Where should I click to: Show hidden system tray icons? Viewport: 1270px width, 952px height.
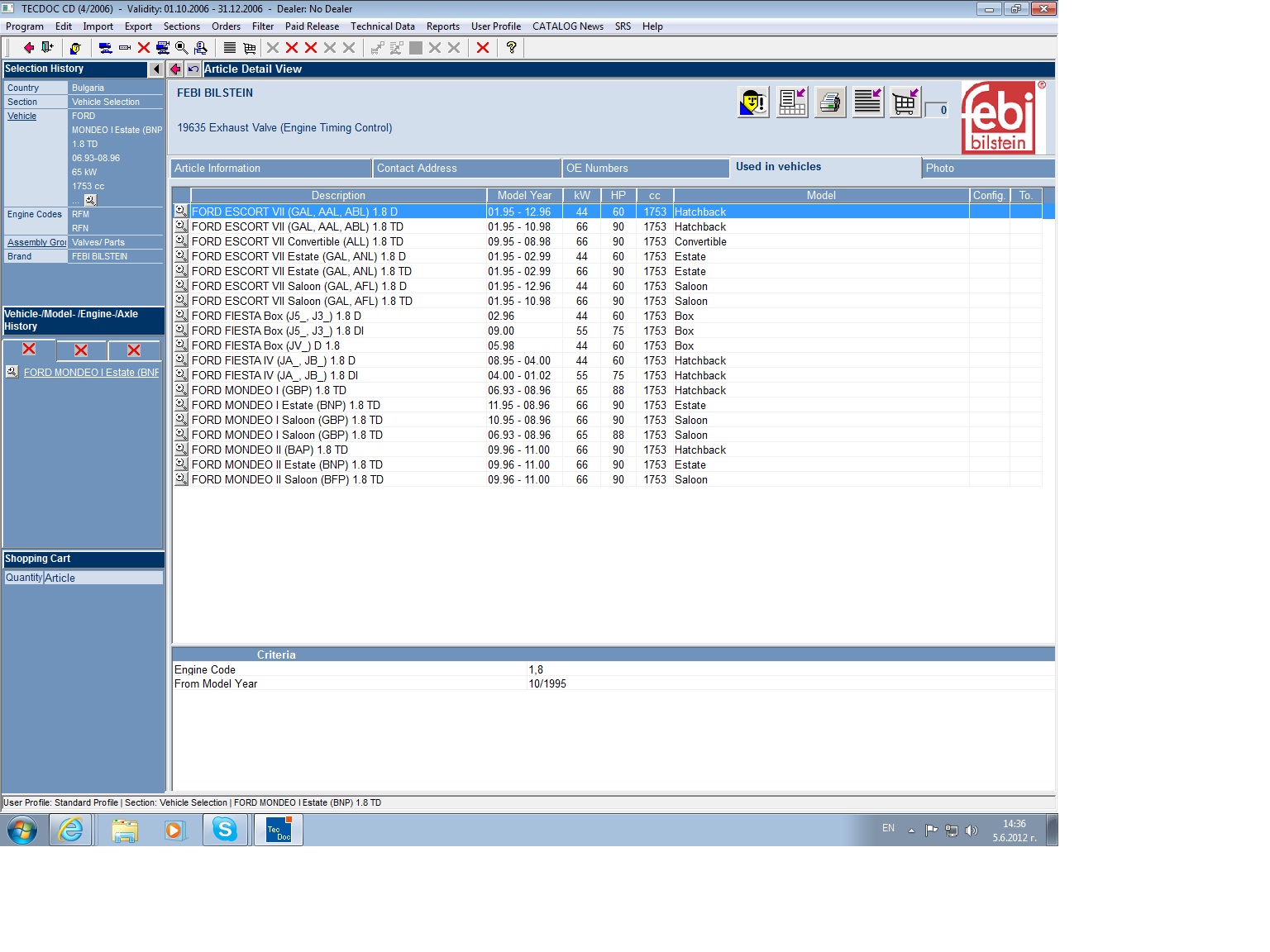(911, 831)
